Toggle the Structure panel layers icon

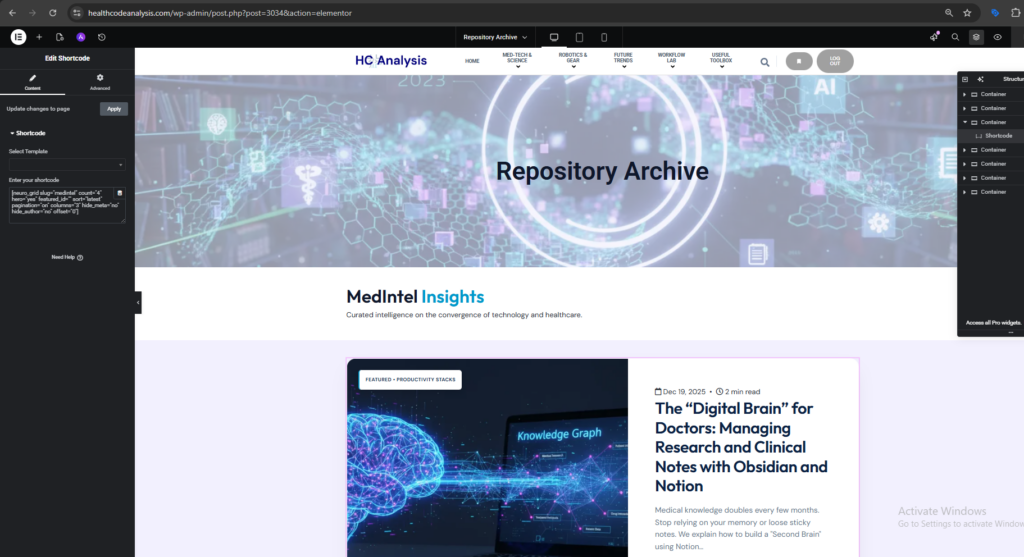click(x=976, y=37)
